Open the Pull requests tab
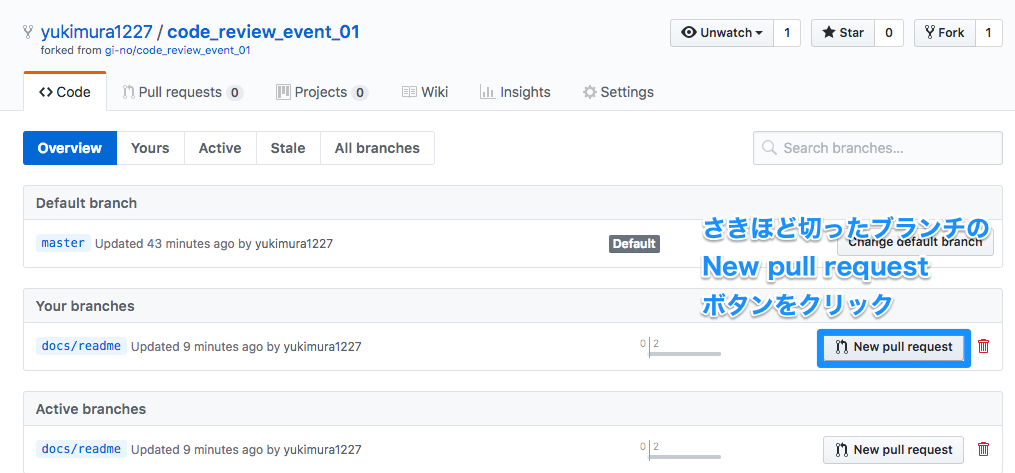 click(183, 93)
